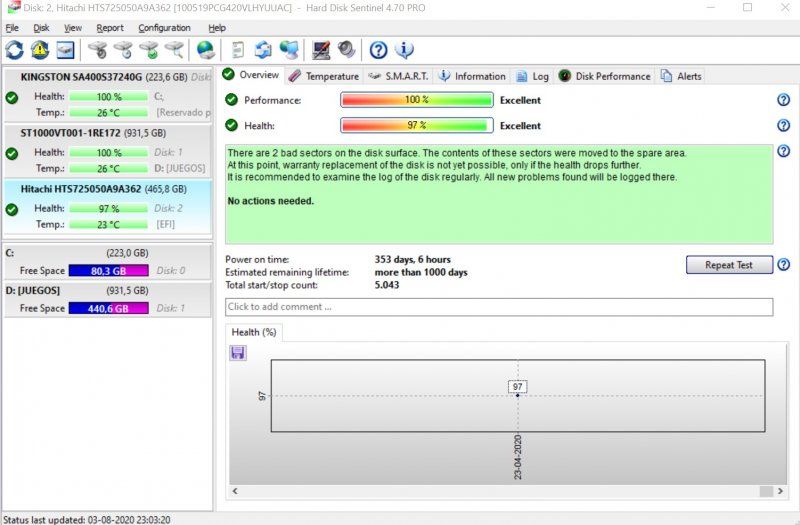
Task: Click the send report by email icon
Action: 263,50
